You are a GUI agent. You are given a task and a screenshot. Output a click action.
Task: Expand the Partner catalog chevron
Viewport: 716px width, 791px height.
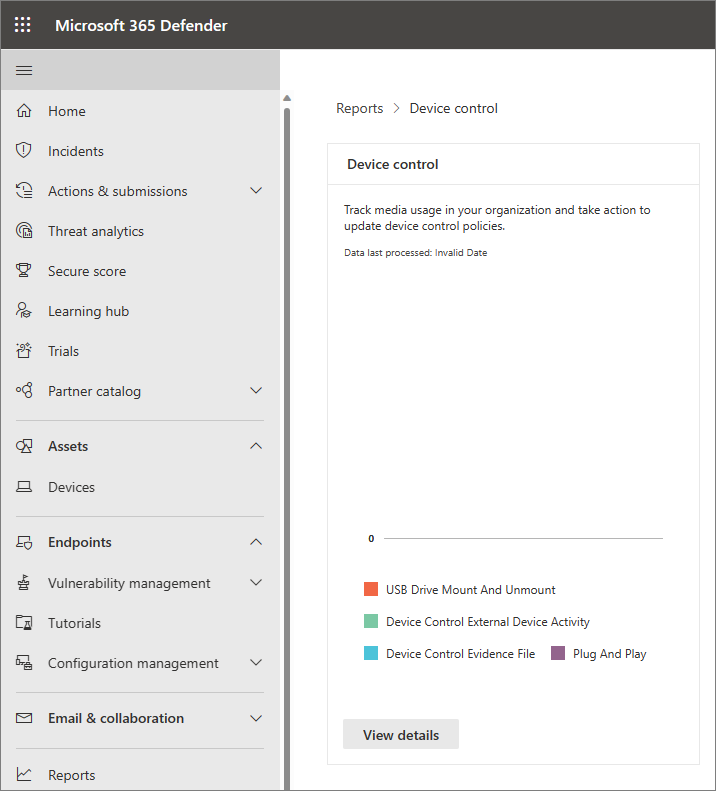(256, 390)
